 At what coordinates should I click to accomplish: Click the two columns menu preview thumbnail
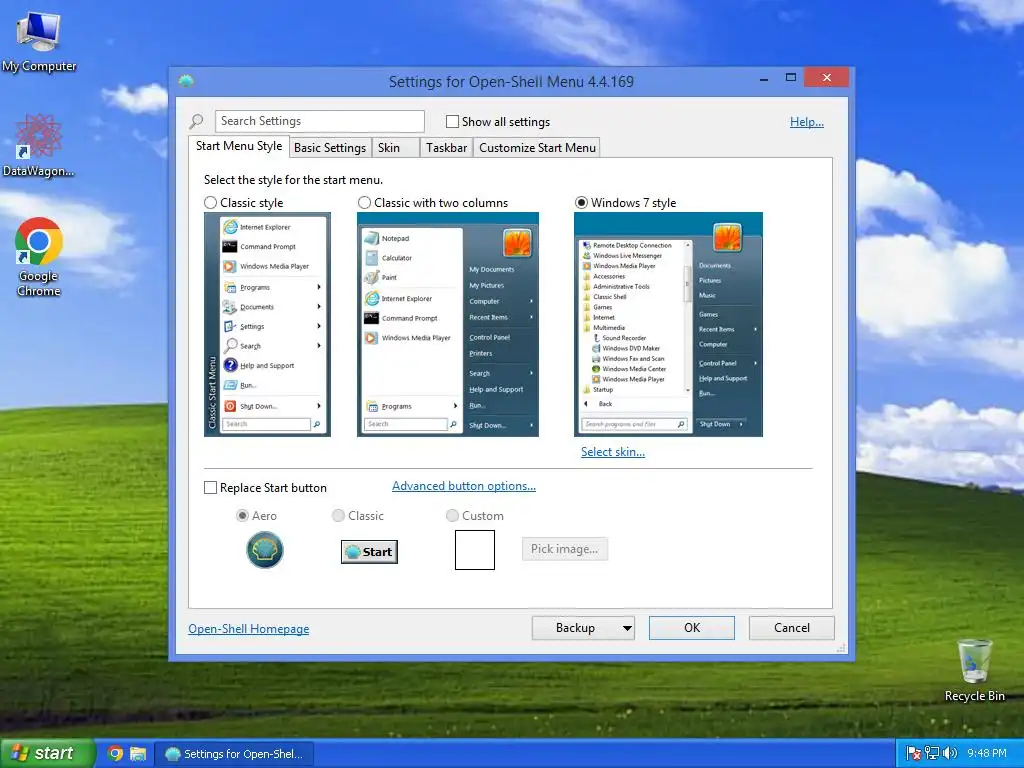tap(448, 325)
